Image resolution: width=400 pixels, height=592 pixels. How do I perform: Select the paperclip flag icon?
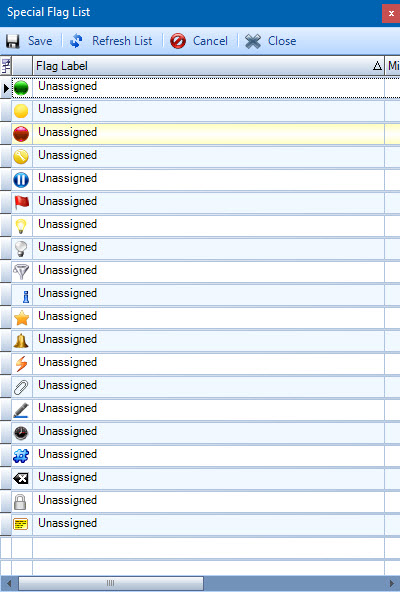tap(21, 387)
